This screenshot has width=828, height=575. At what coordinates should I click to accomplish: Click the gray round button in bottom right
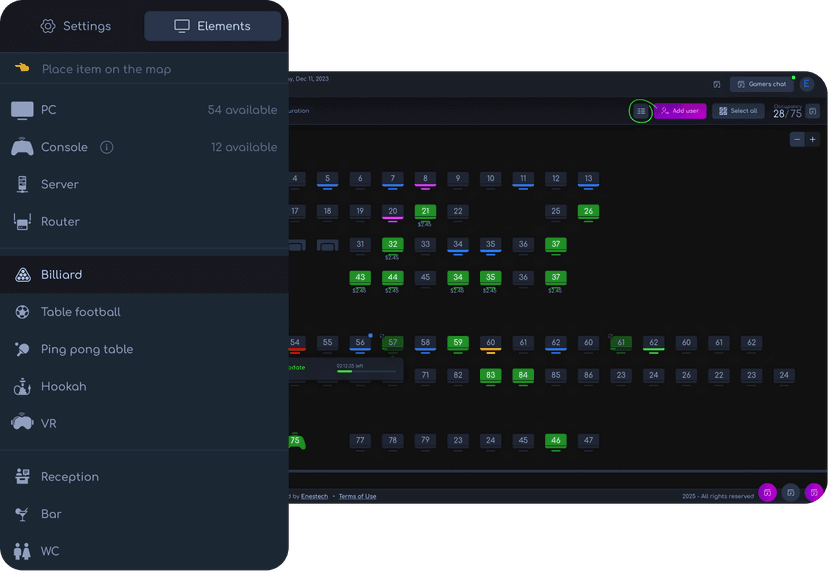(791, 493)
